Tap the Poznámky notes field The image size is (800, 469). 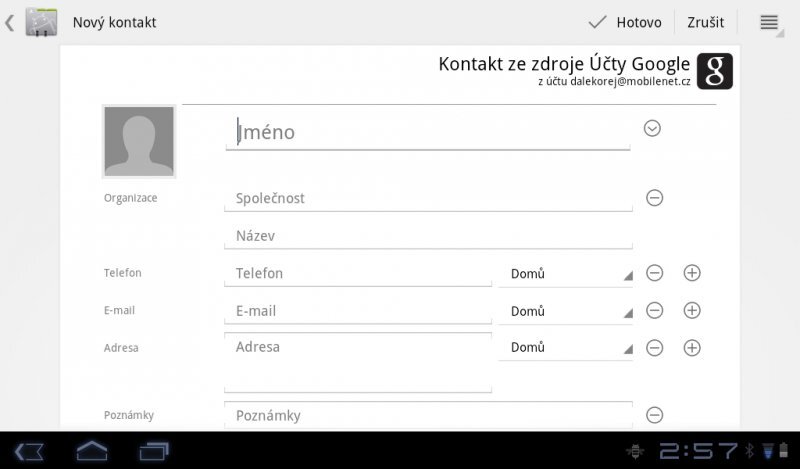pyautogui.click(x=428, y=415)
